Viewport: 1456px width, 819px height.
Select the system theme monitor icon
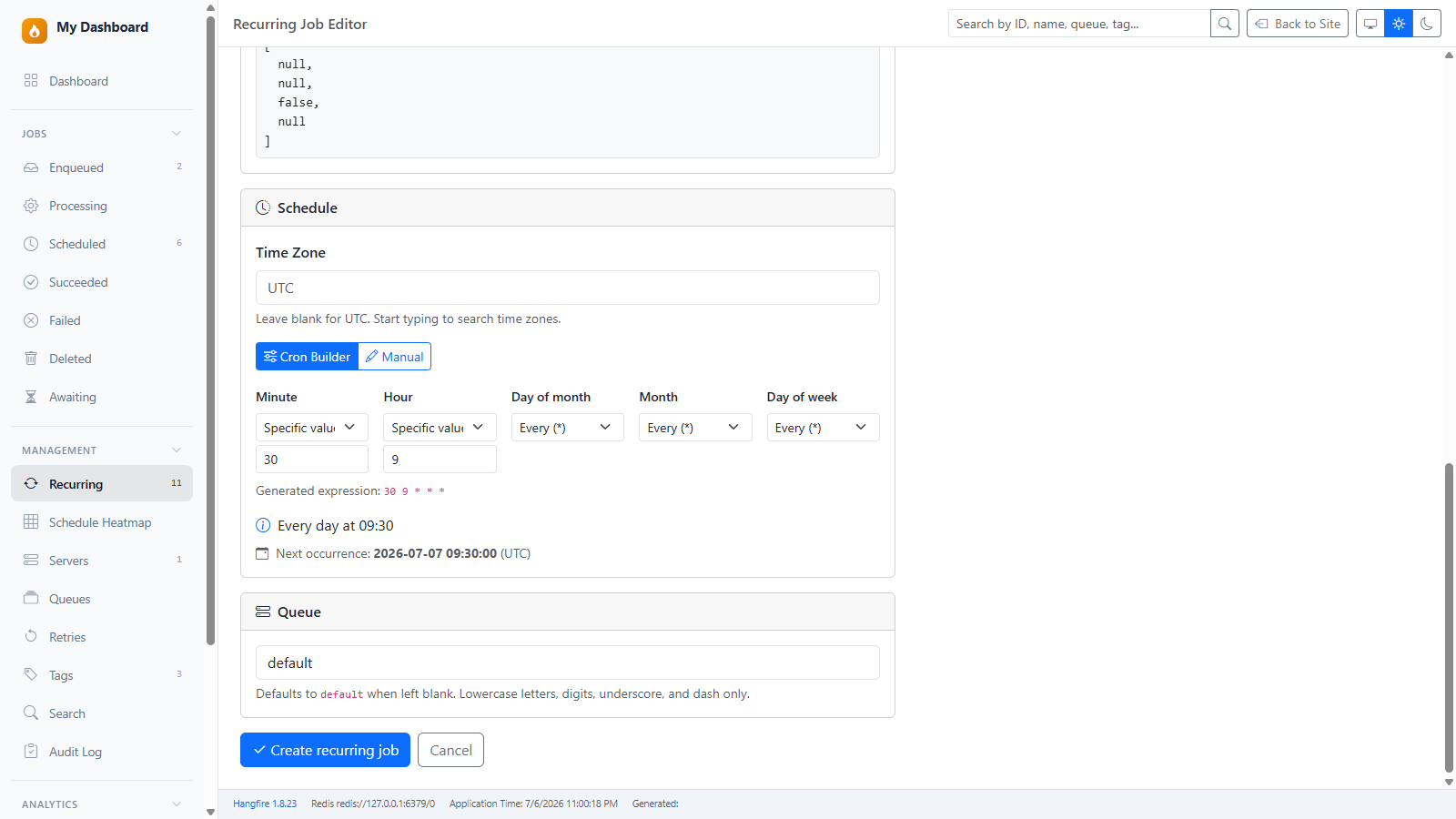point(1370,24)
